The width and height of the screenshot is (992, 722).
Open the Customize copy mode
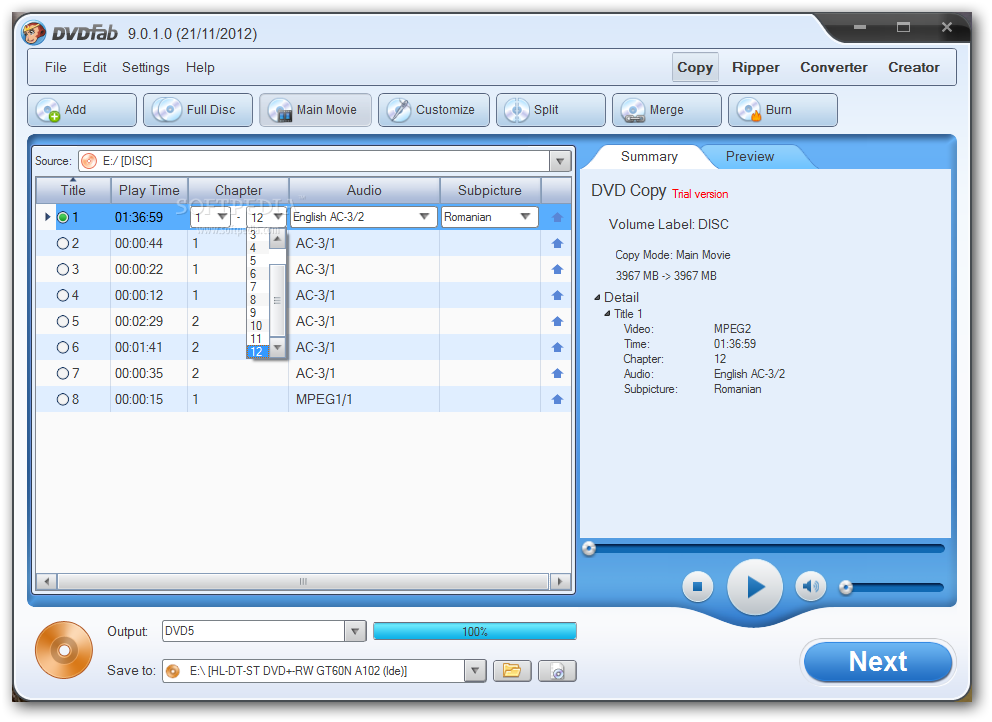click(433, 110)
